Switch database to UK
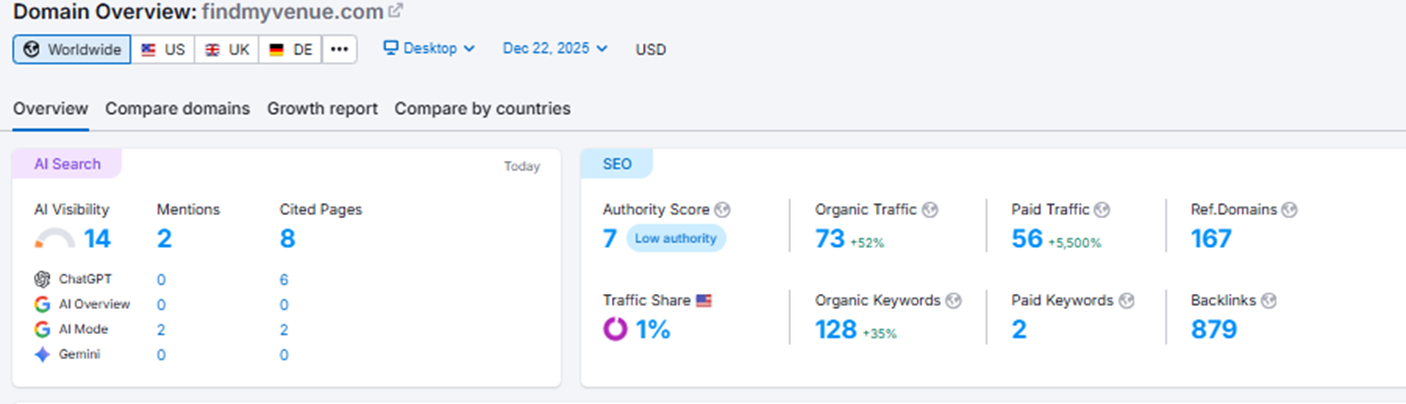This screenshot has height=404, width=1406. pos(227,49)
